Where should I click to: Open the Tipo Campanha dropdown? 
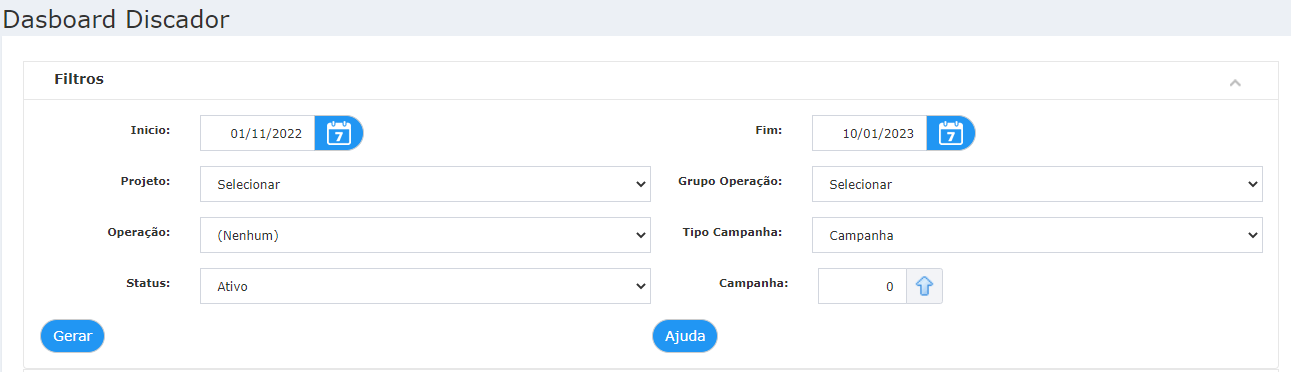[x=1037, y=235]
